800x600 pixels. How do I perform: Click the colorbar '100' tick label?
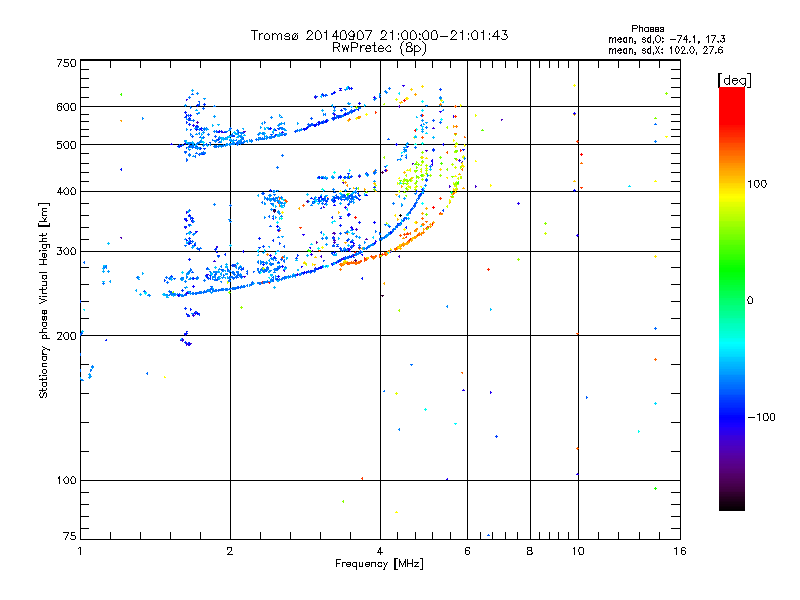point(757,184)
